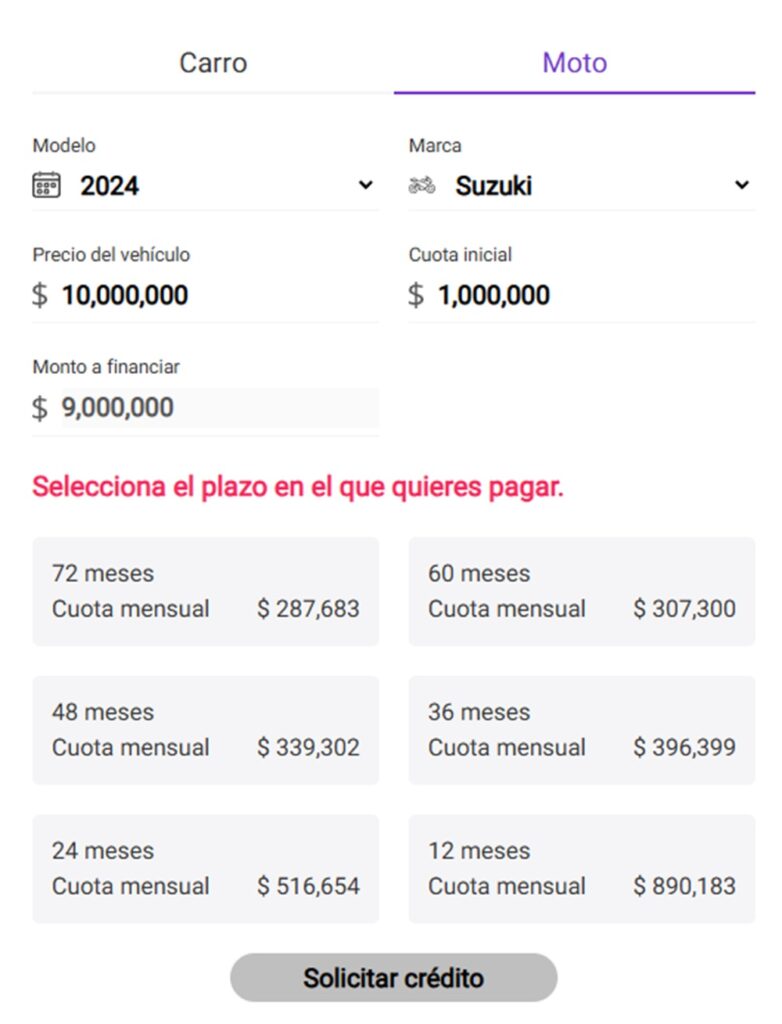Click the dollar sign beside Monto a financiar
Screen dimensions: 782x1024
(39, 407)
